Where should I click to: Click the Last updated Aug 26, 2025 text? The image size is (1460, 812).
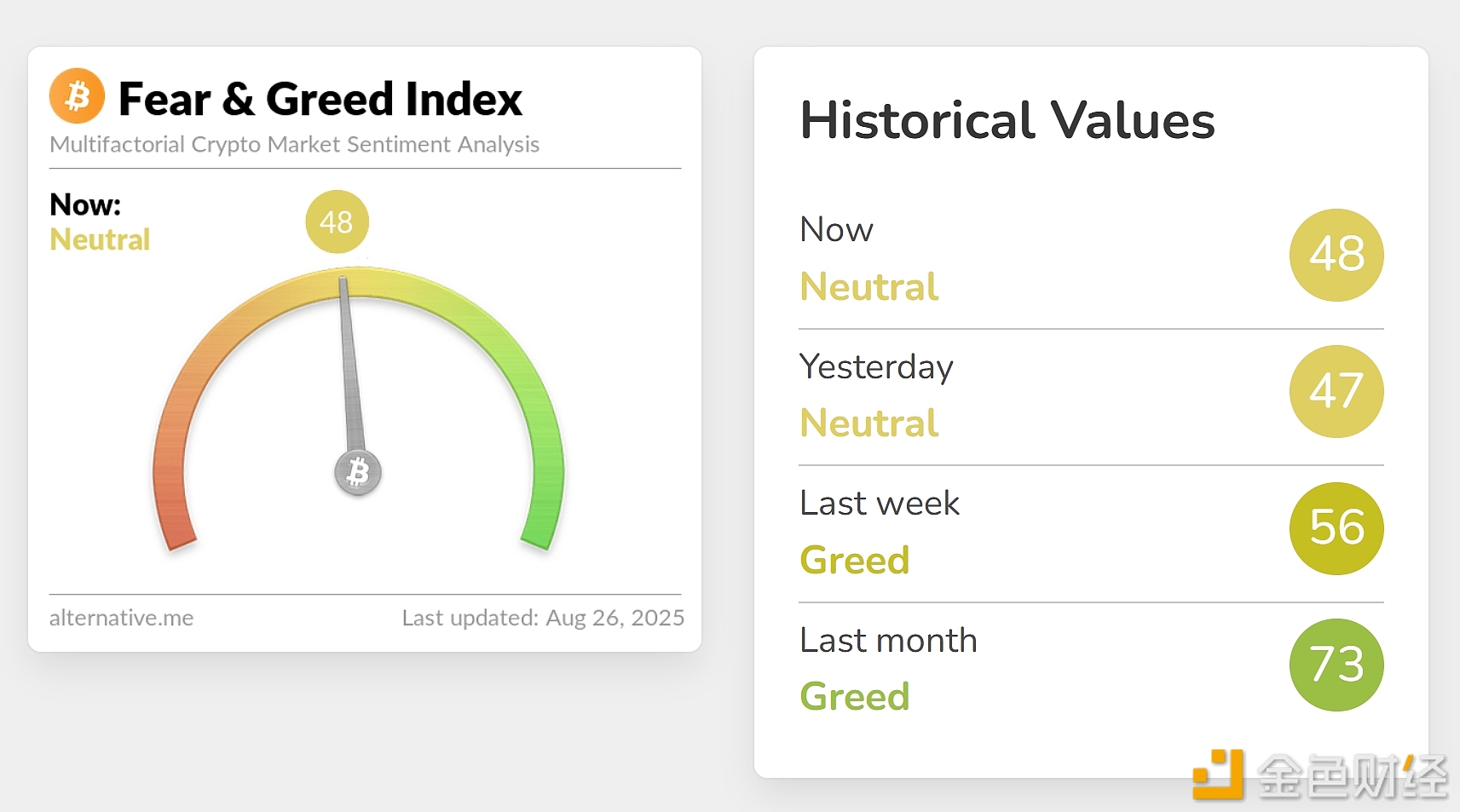542,618
